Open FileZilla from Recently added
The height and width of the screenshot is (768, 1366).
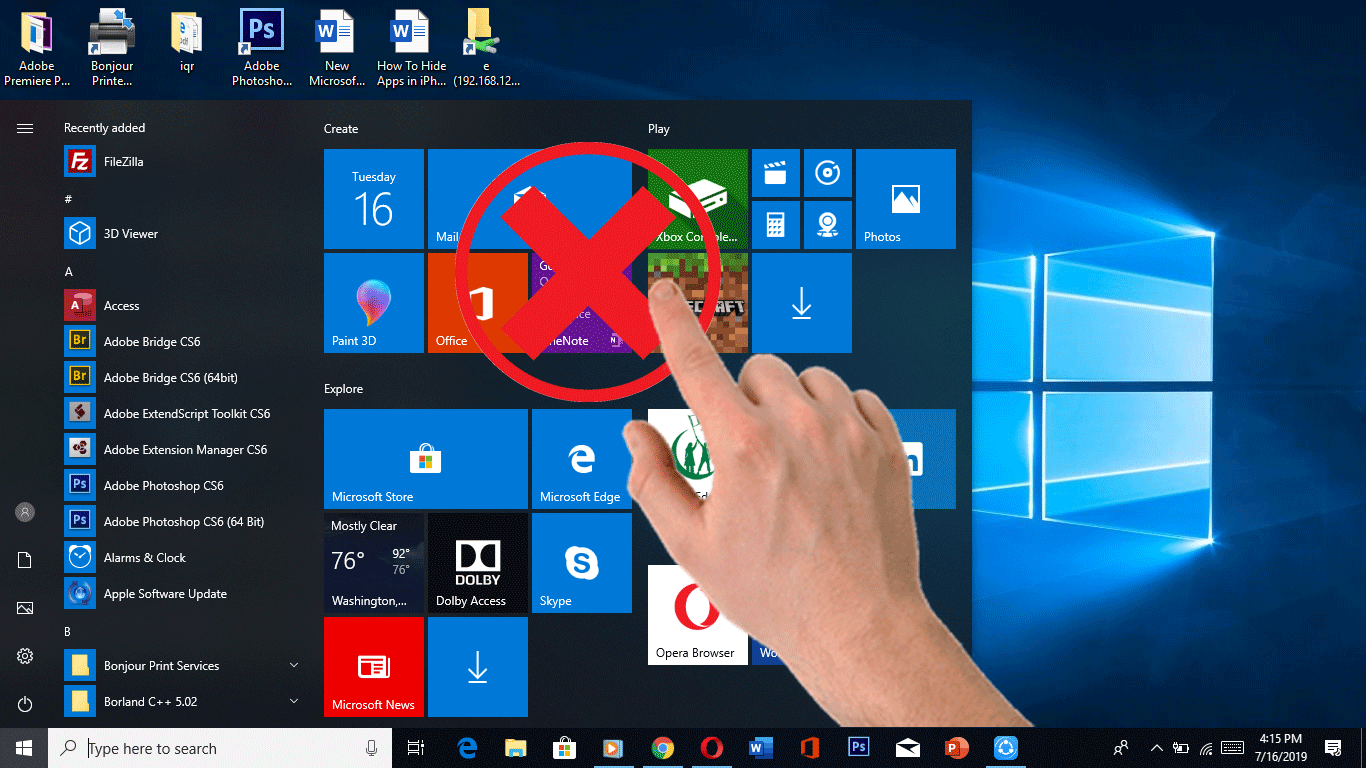(182, 162)
